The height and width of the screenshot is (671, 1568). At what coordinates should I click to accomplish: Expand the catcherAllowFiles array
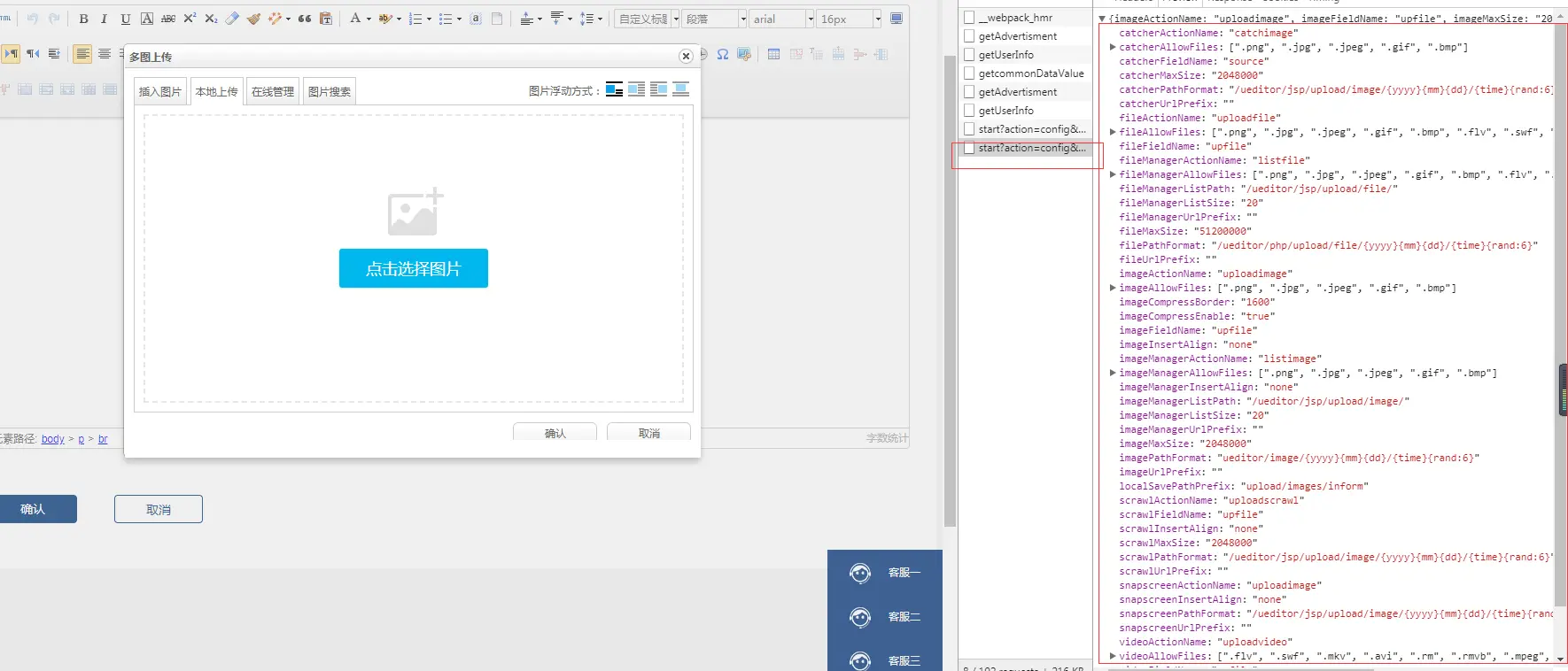1113,47
